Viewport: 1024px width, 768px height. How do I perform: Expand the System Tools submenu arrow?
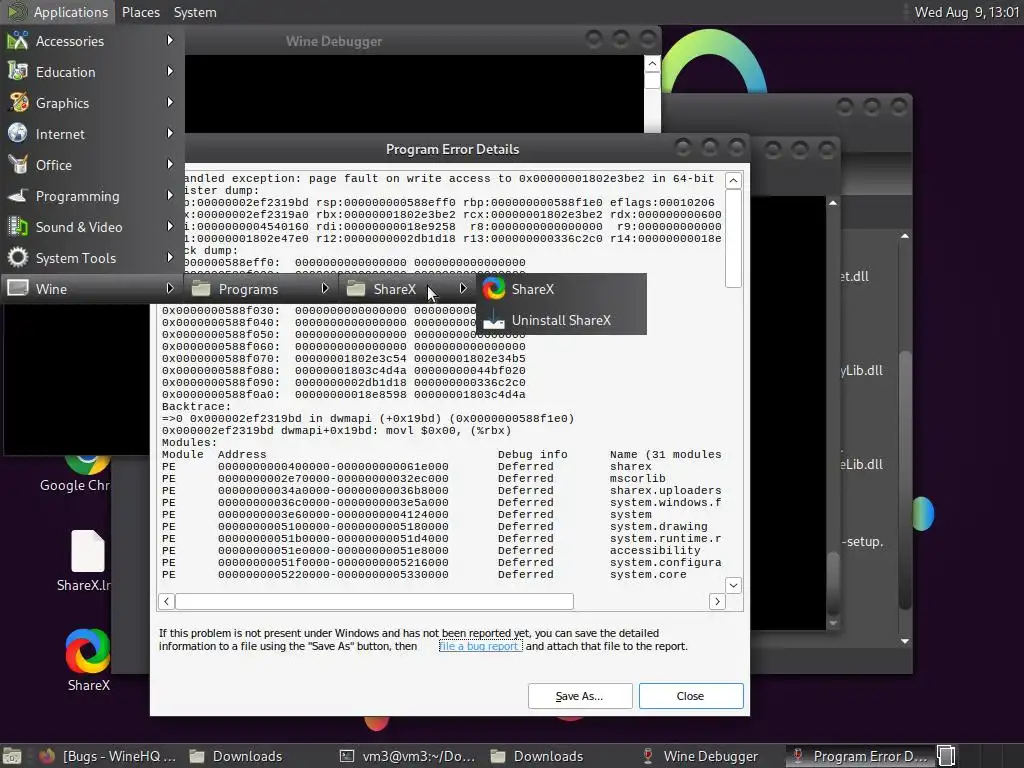click(x=170, y=257)
